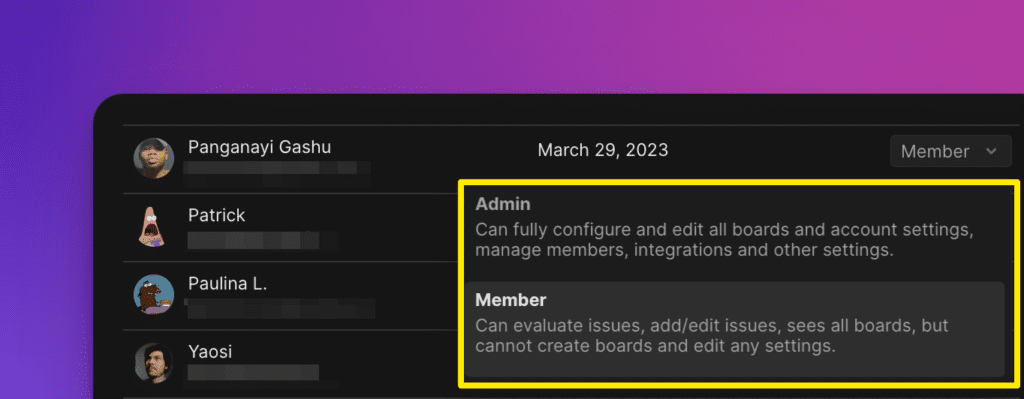1024x399 pixels.
Task: Click the Admin description about configuring boards
Action: click(x=725, y=240)
